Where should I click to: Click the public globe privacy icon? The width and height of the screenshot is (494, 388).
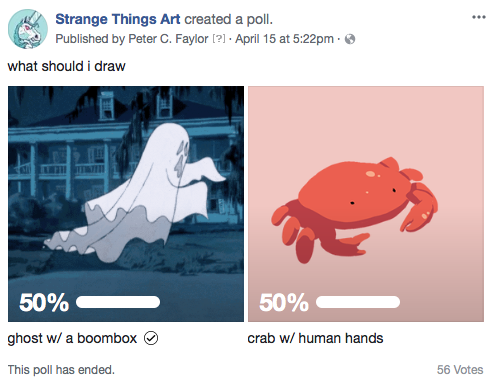pos(350,39)
